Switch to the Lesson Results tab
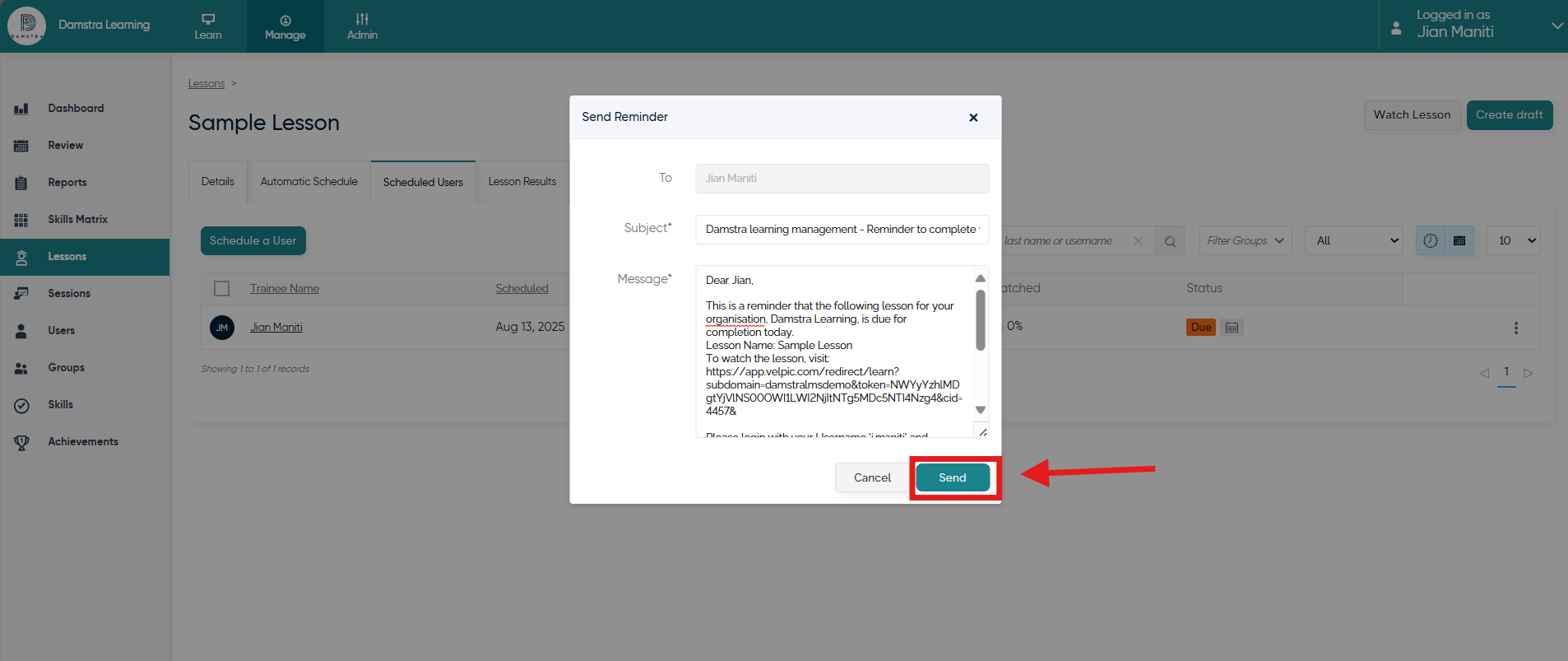The image size is (1568, 661). click(522, 182)
